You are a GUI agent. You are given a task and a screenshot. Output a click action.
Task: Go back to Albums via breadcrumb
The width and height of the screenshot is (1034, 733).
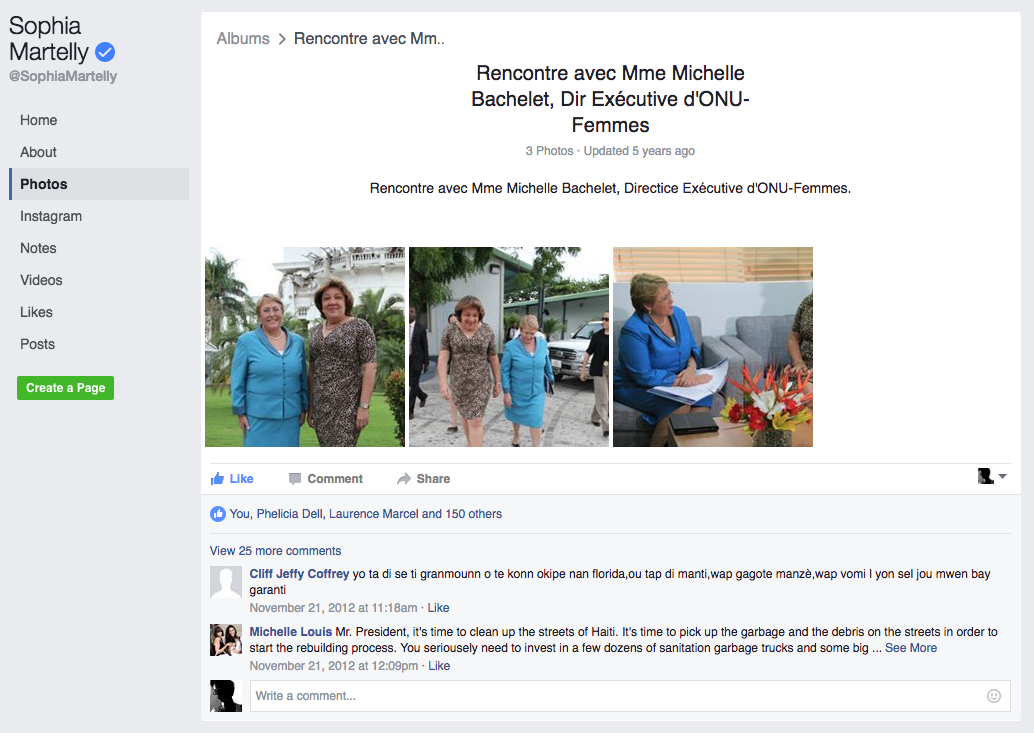click(x=243, y=39)
